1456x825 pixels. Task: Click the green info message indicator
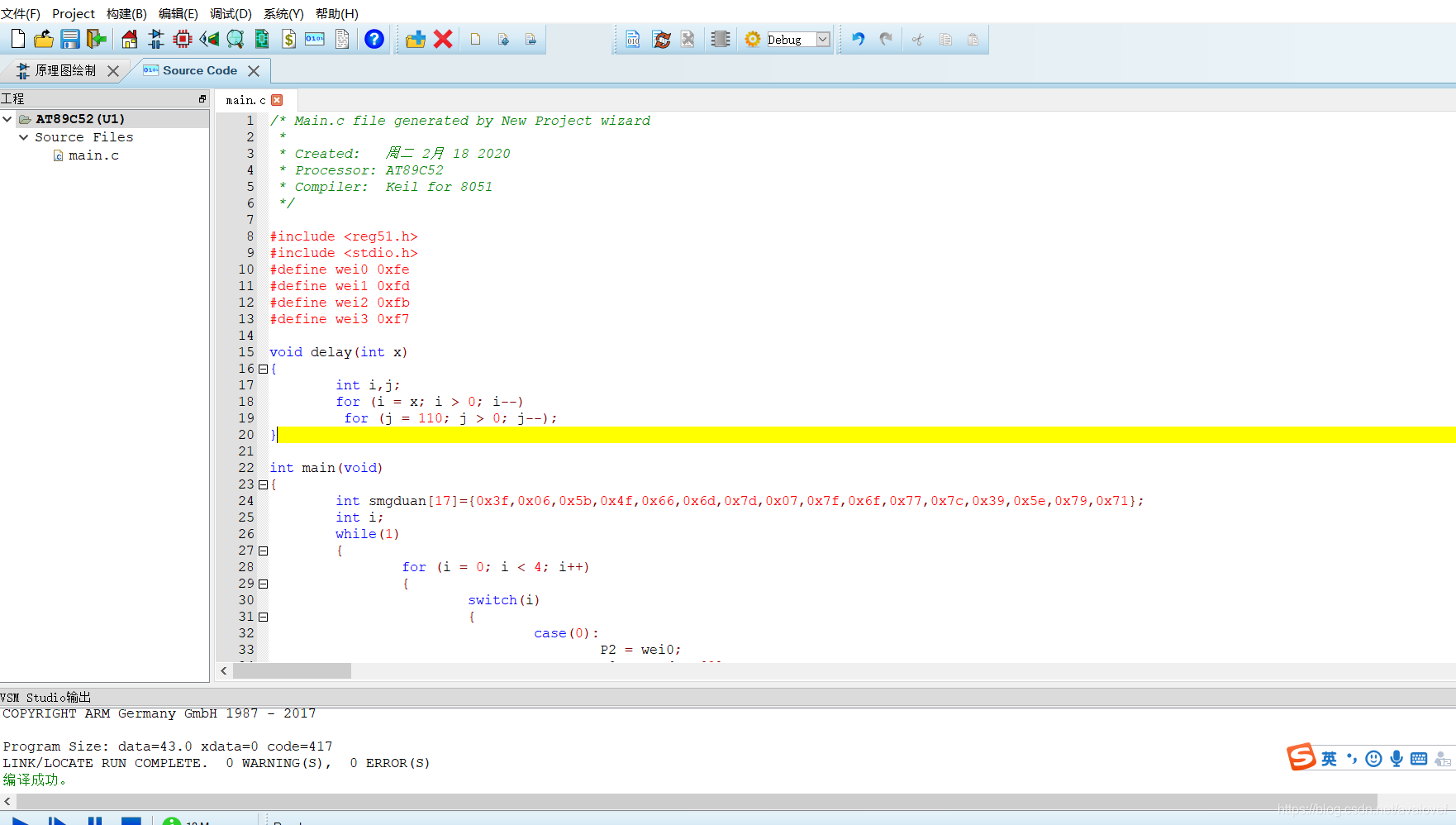(x=172, y=821)
